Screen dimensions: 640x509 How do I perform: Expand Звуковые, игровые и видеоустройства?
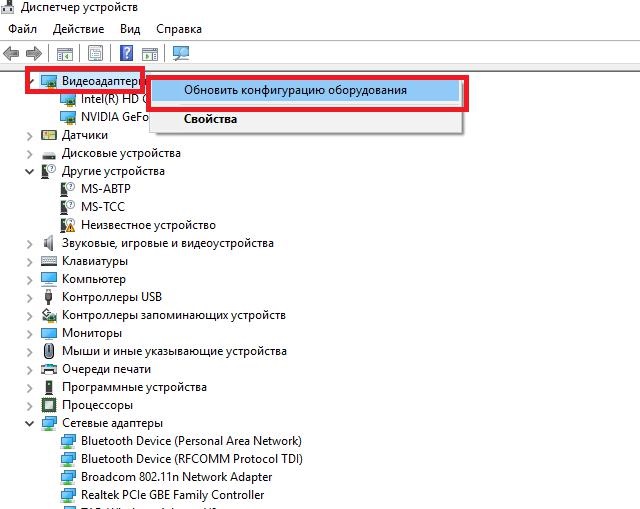click(29, 244)
